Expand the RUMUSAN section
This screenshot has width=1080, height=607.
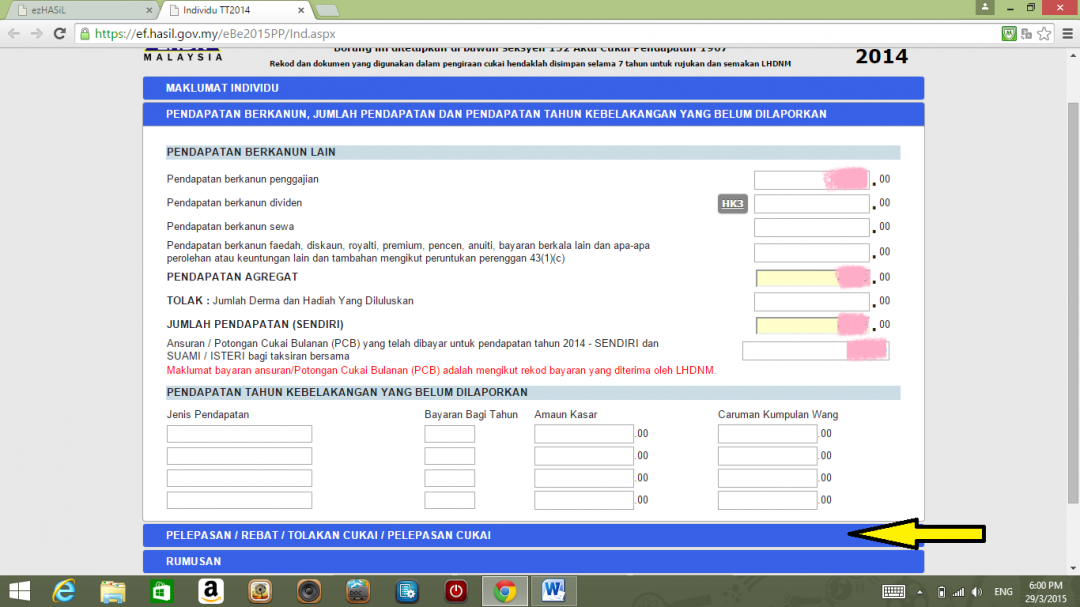tap(533, 562)
